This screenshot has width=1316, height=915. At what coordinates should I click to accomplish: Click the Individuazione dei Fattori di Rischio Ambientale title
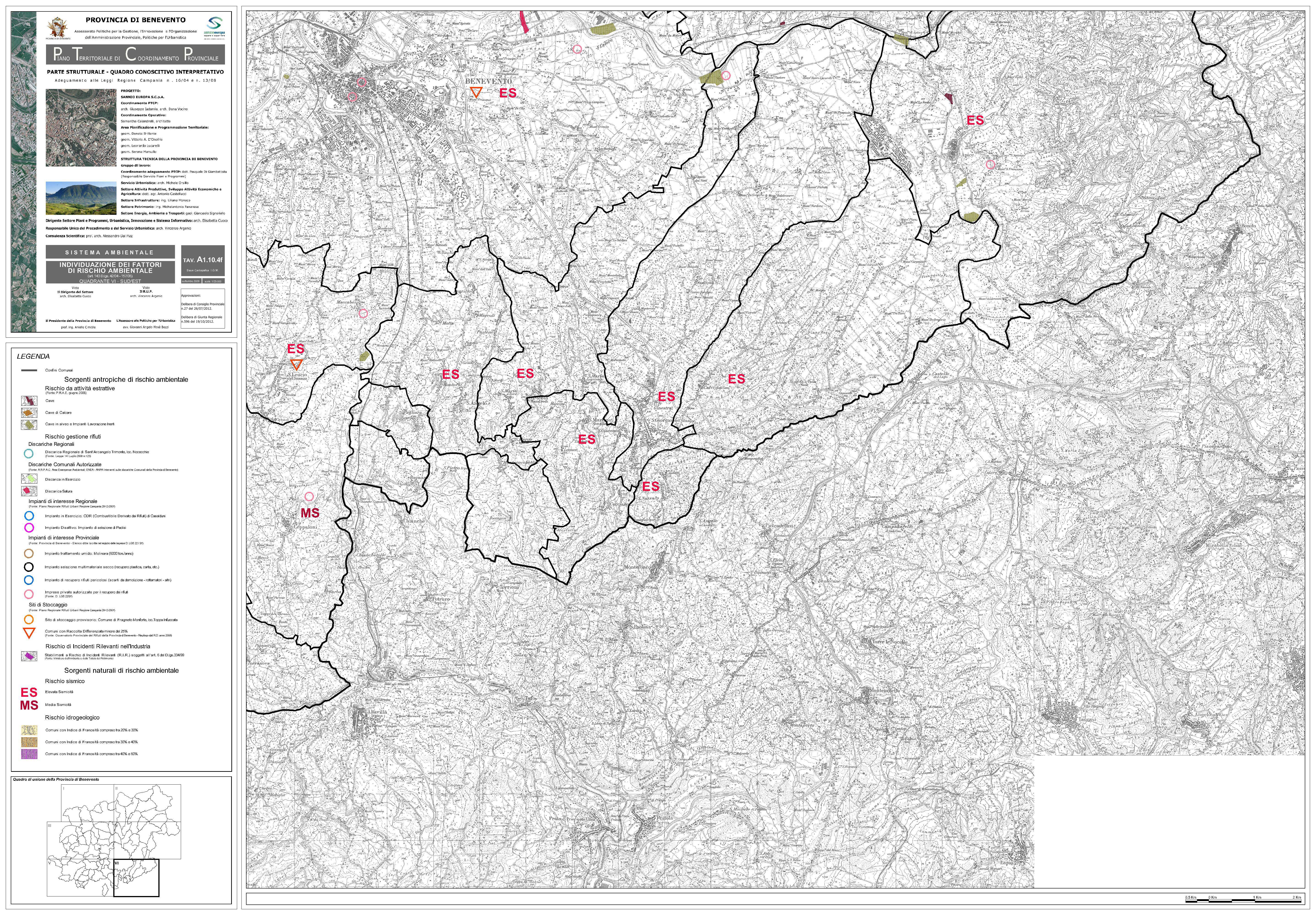click(110, 268)
